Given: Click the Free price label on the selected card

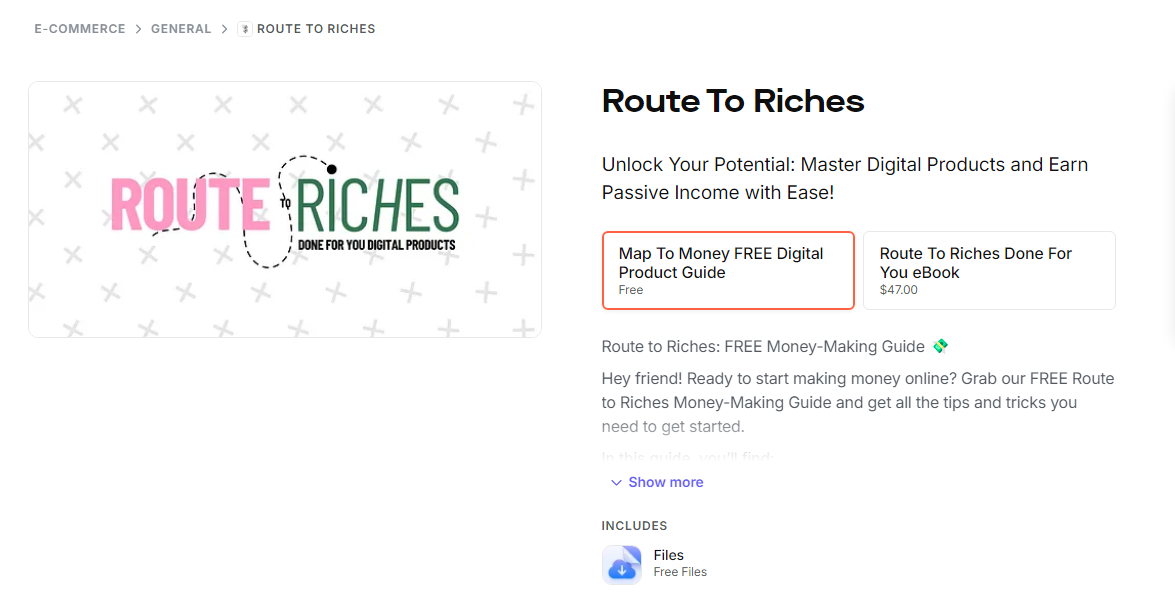Looking at the screenshot, I should tap(630, 290).
